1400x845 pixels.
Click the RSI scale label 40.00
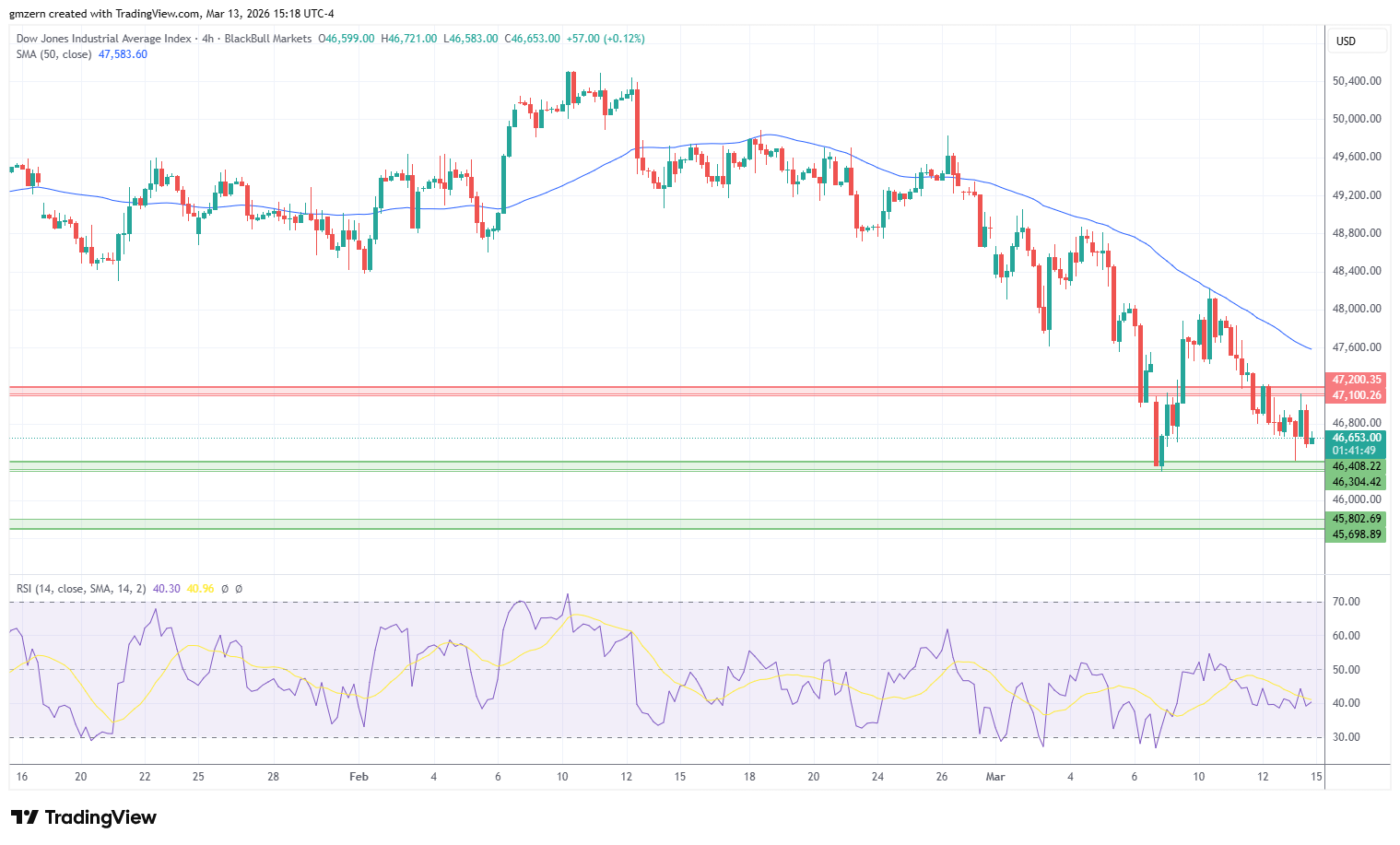[1347, 703]
